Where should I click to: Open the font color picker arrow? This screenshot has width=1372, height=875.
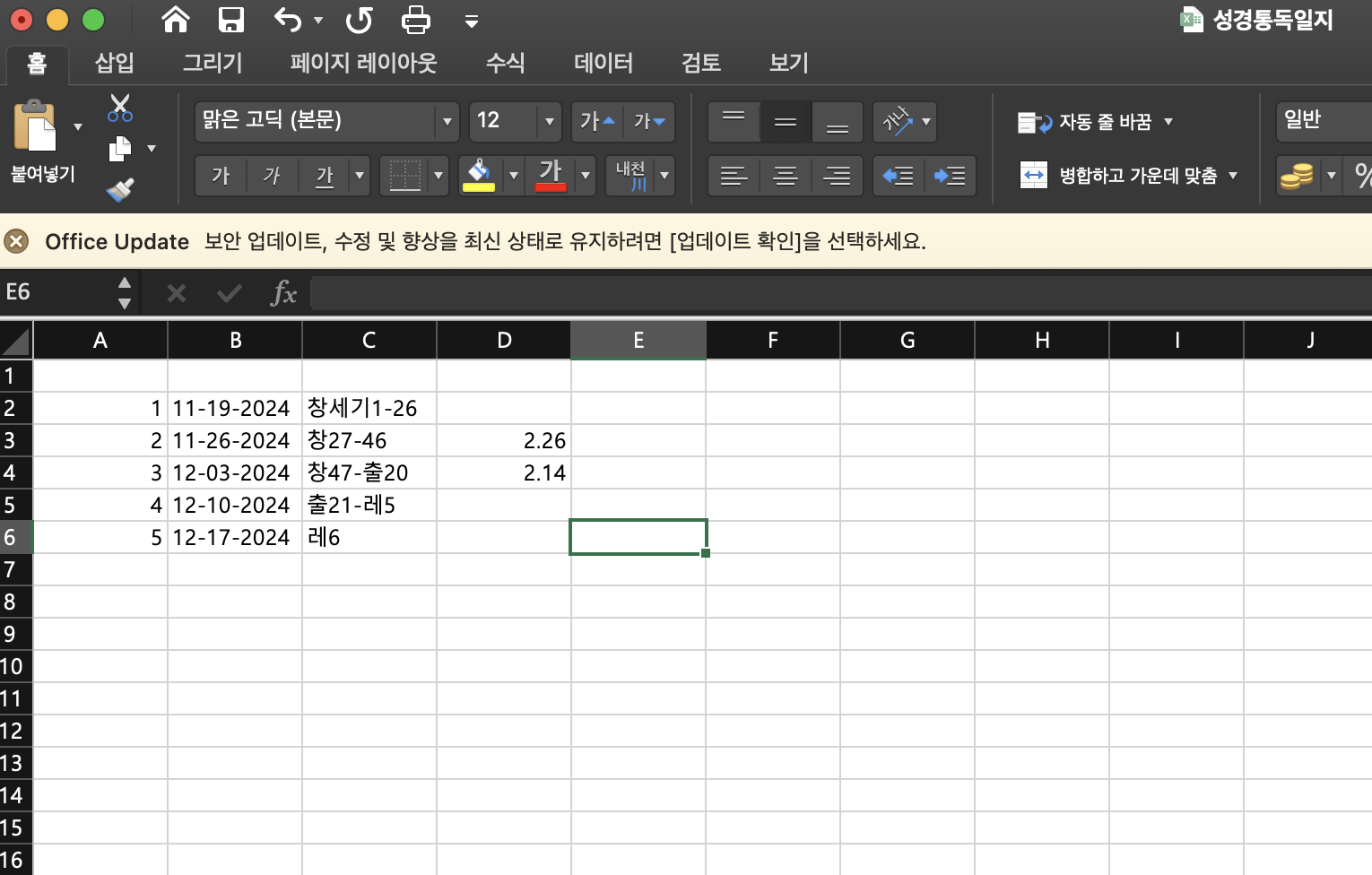tap(585, 175)
